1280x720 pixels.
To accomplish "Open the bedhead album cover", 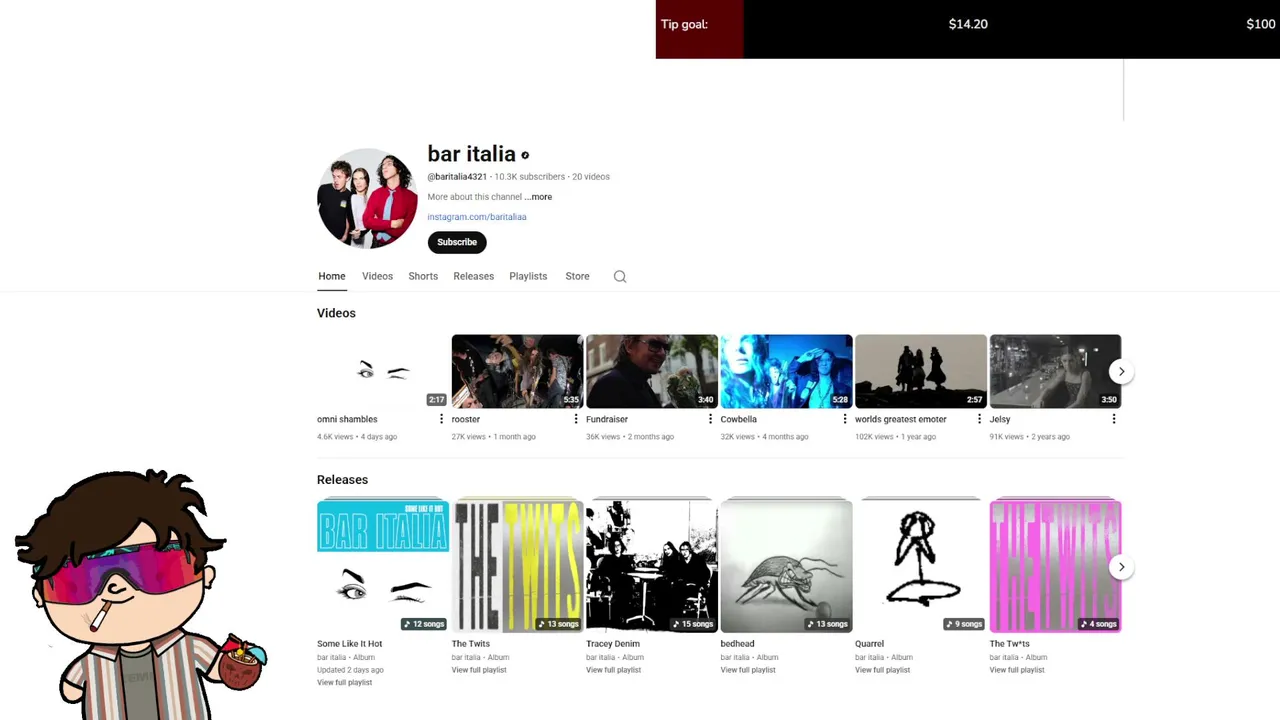I will [786, 566].
